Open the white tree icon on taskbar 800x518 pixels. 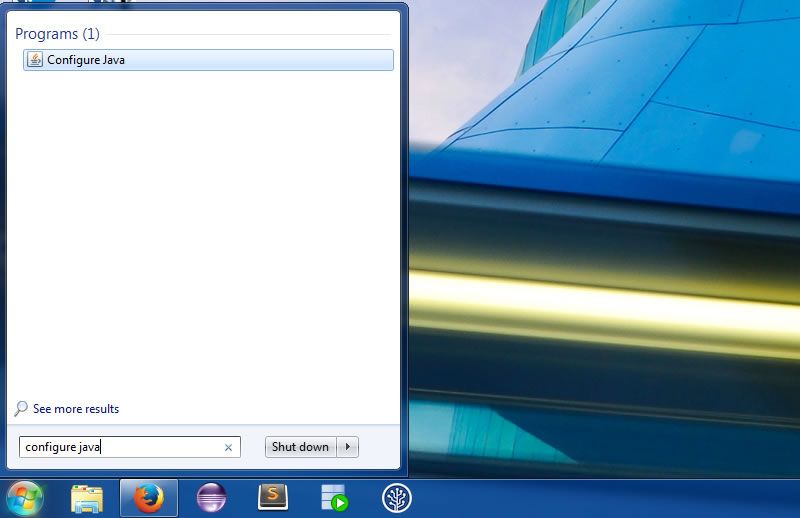397,498
